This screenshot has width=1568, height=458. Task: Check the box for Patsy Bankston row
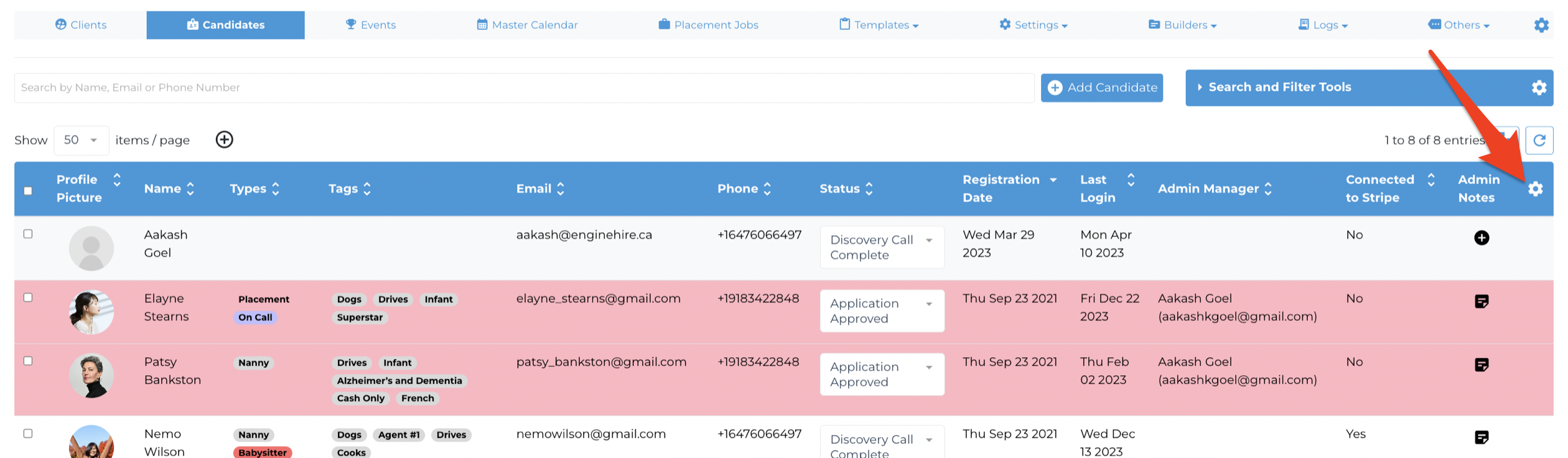click(x=28, y=361)
